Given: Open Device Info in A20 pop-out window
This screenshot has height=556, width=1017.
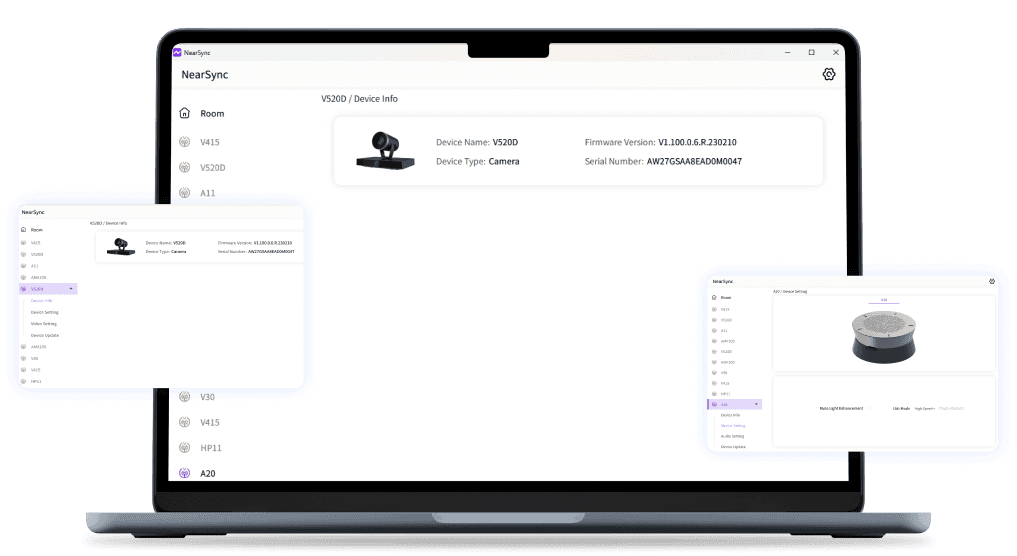Looking at the screenshot, I should (730, 415).
